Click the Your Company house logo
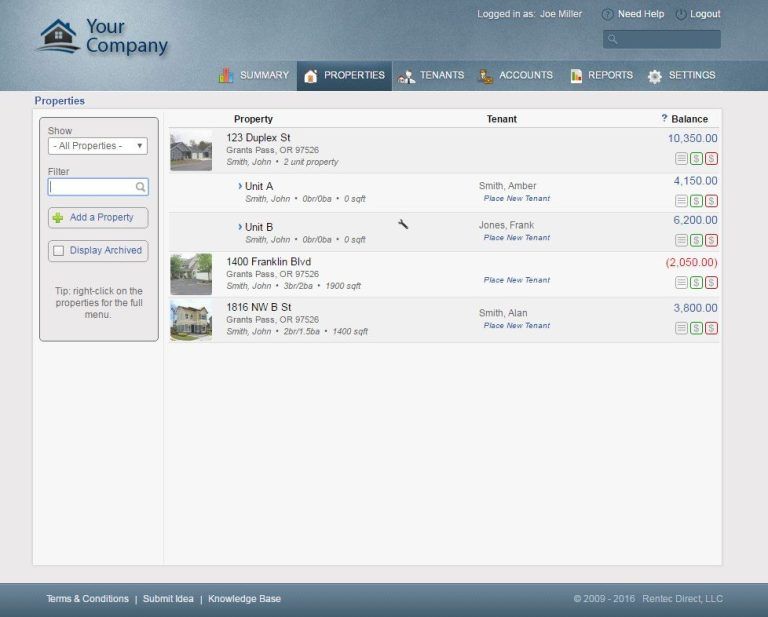768x617 pixels. 58,36
